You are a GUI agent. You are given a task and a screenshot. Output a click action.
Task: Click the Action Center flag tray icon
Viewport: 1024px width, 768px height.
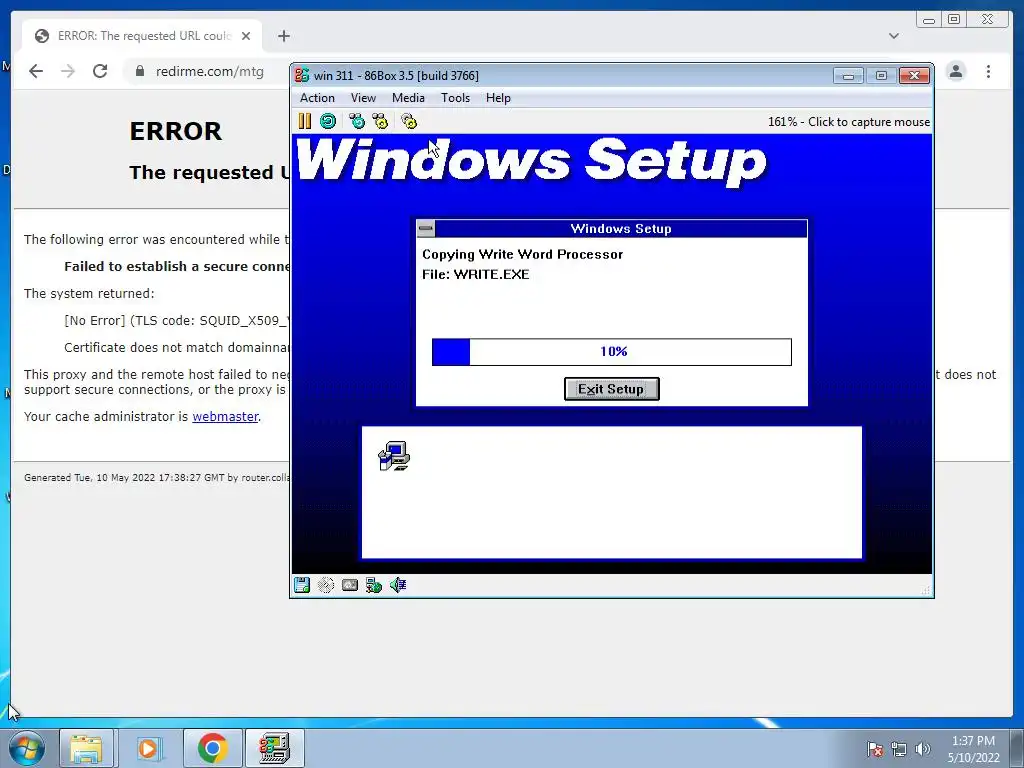[875, 748]
